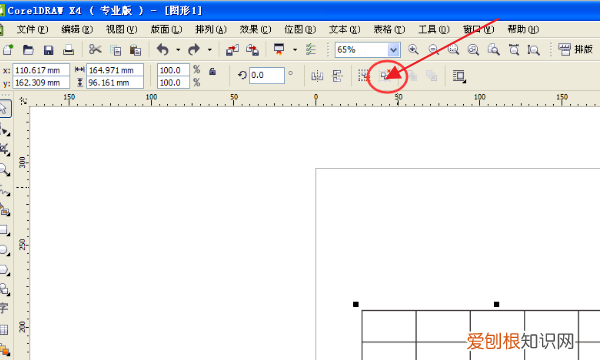Image resolution: width=600 pixels, height=360 pixels.
Task: Click the Undo arrow icon
Action: tap(163, 49)
